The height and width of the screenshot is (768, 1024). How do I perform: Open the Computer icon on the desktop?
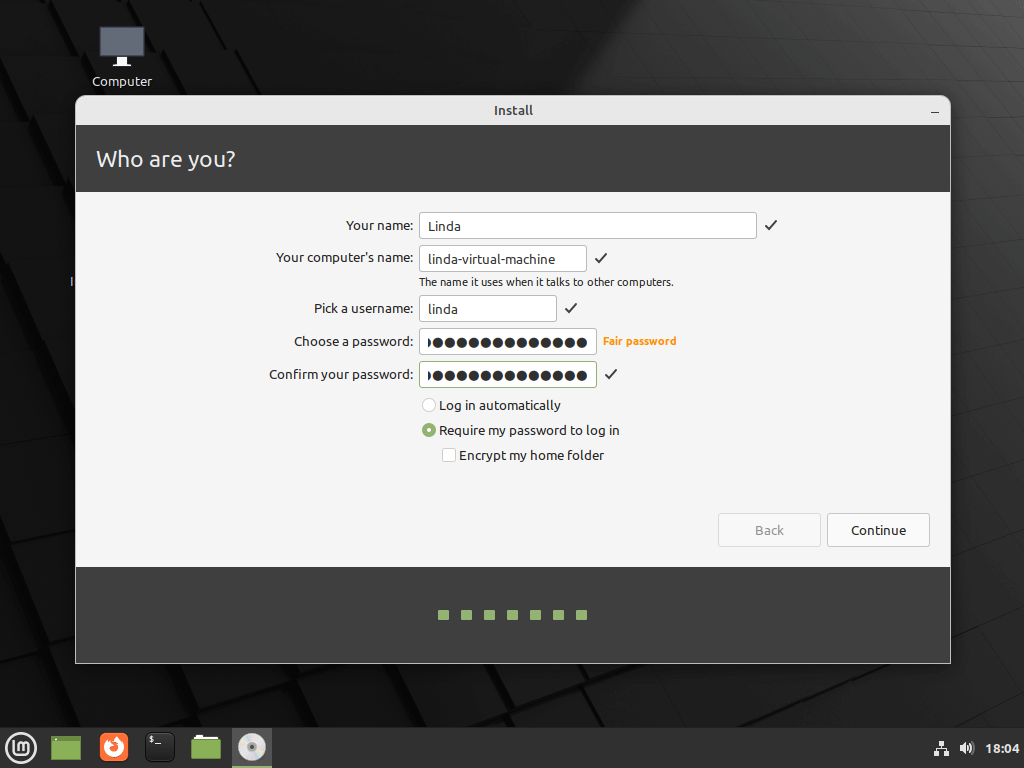pyautogui.click(x=121, y=45)
